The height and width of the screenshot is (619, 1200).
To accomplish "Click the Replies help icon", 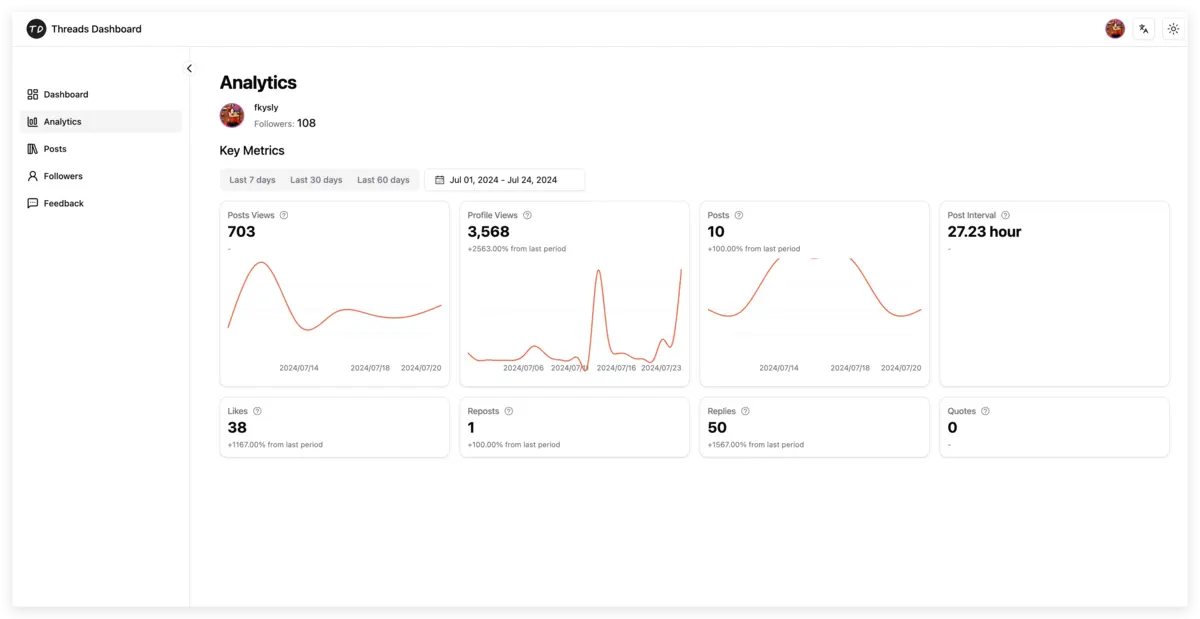I will [x=745, y=411].
